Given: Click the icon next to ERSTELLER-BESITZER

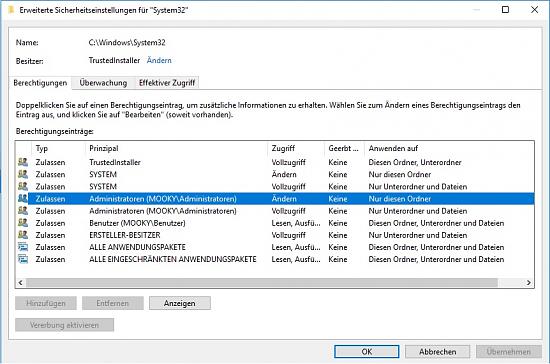Looking at the screenshot, I should pyautogui.click(x=23, y=235).
